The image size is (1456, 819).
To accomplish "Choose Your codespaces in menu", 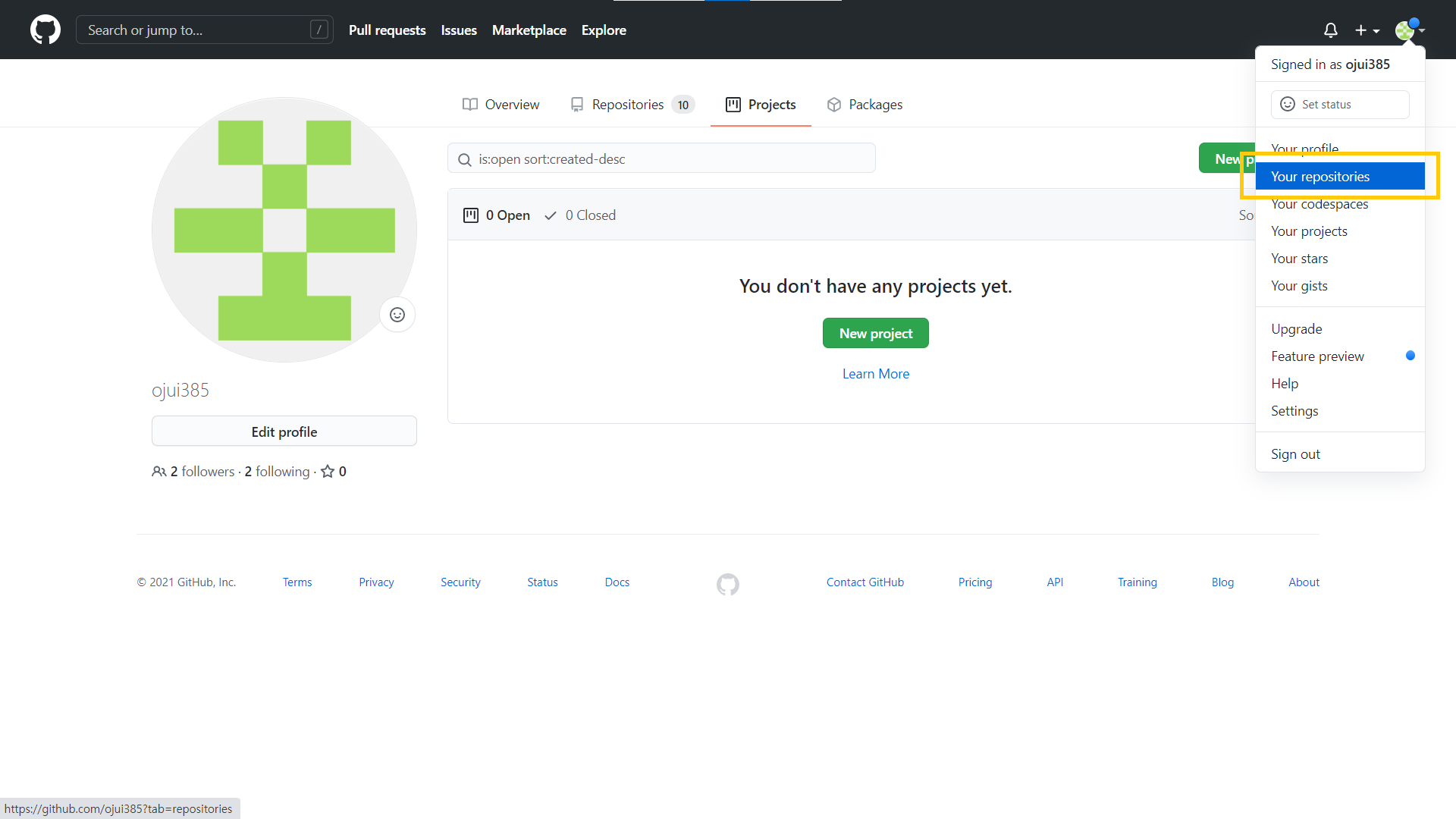I will click(x=1340, y=204).
